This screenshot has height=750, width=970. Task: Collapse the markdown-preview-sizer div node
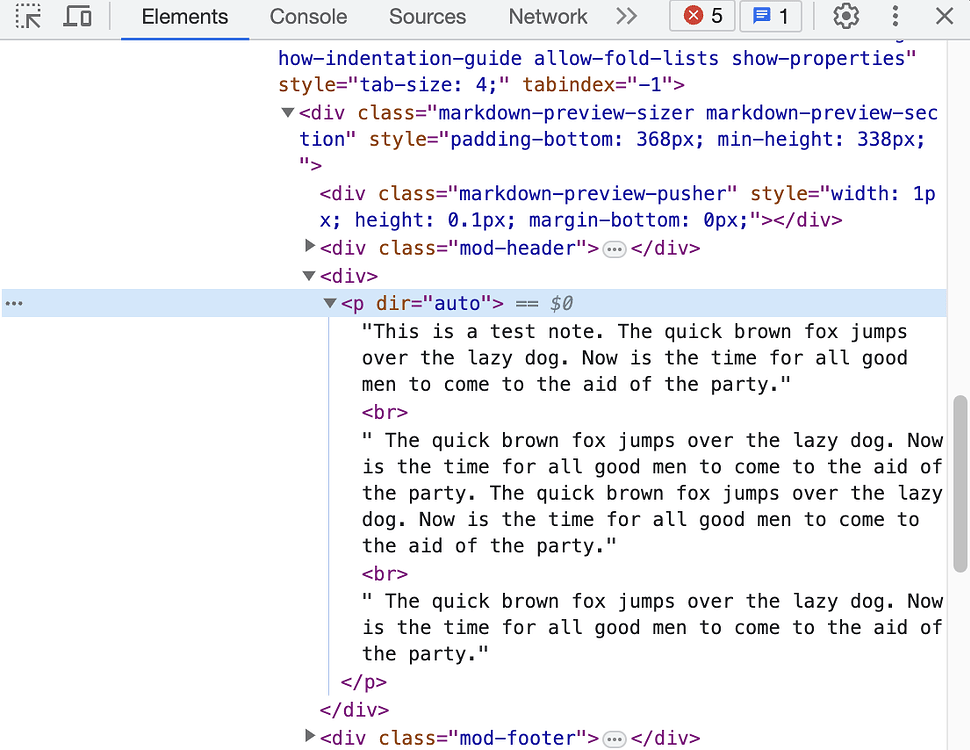(x=288, y=113)
